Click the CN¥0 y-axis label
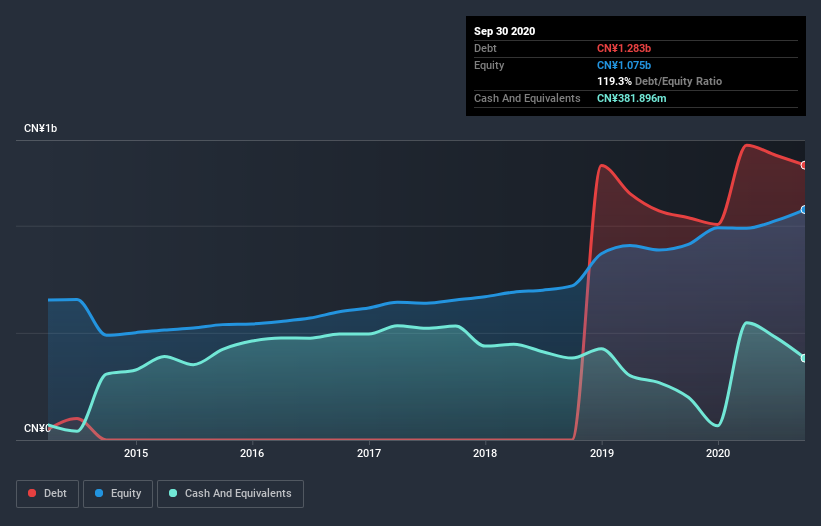This screenshot has height=526, width=821. click(37, 428)
